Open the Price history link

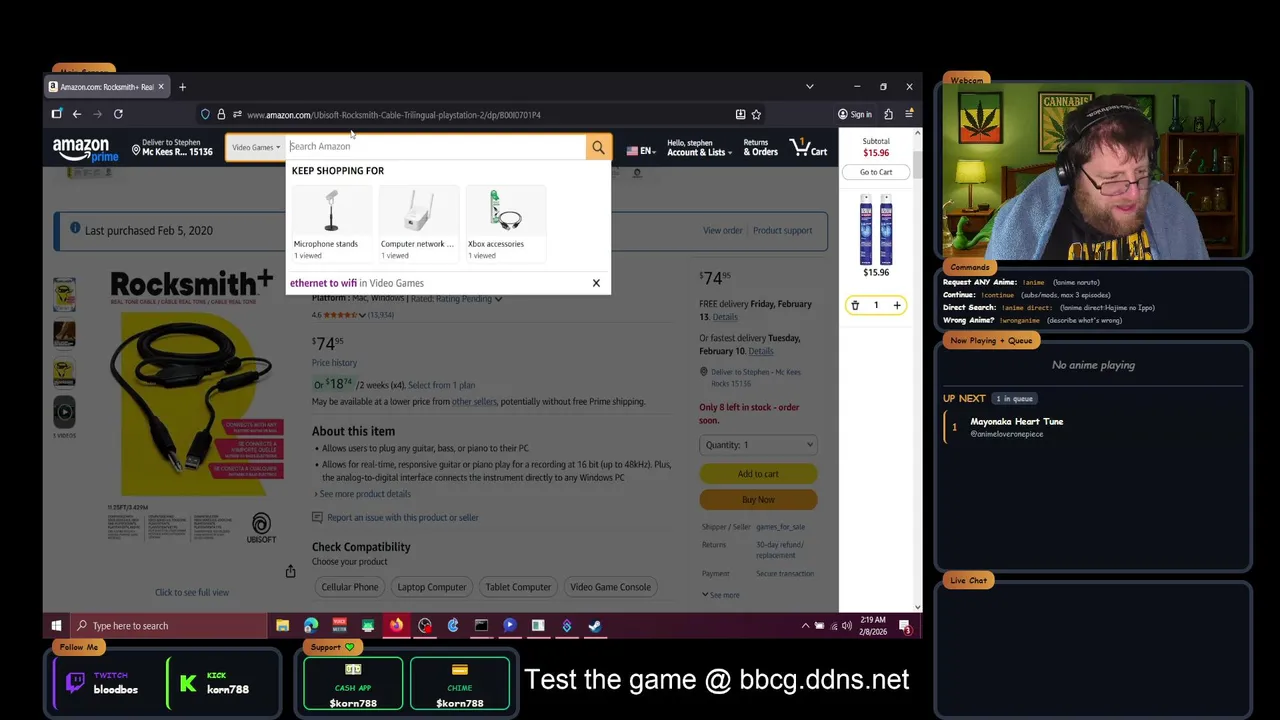(334, 363)
